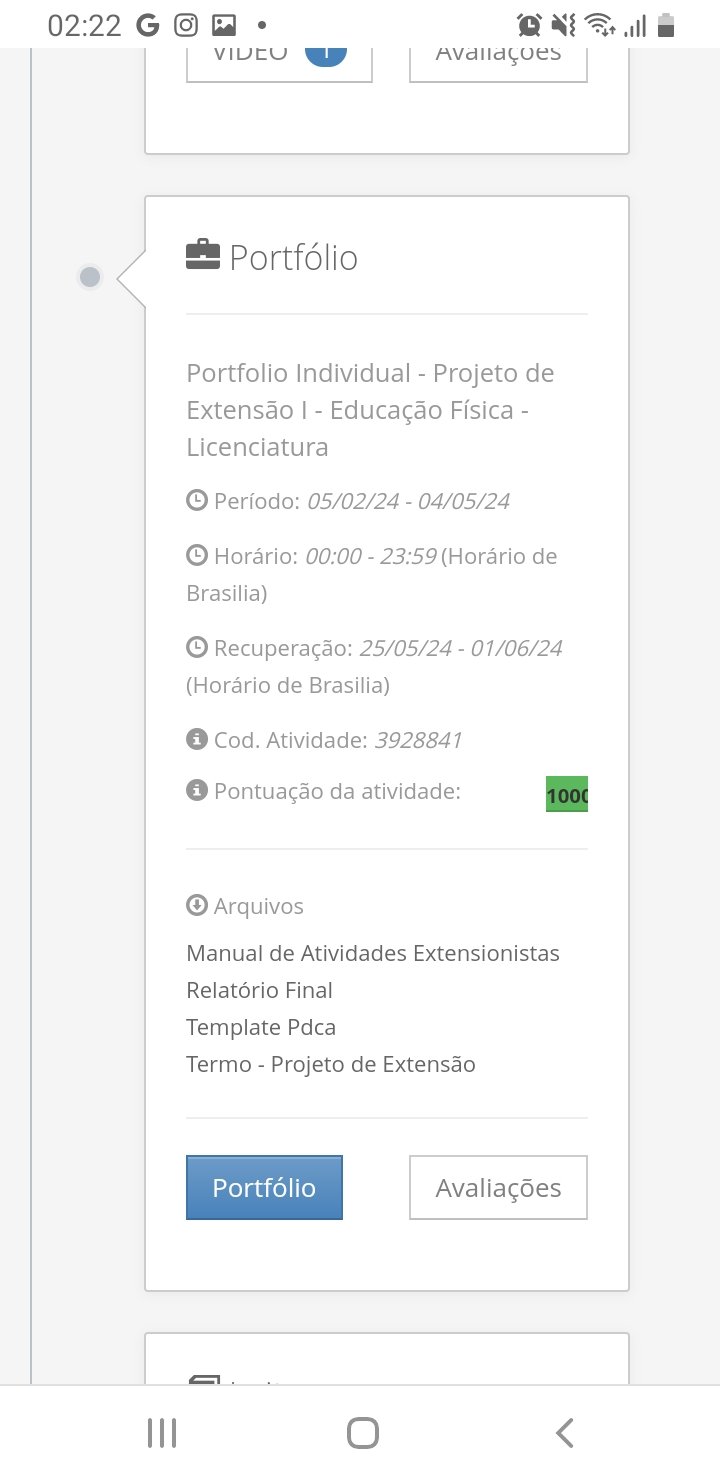Open recent apps from navigation bar

(162, 1433)
